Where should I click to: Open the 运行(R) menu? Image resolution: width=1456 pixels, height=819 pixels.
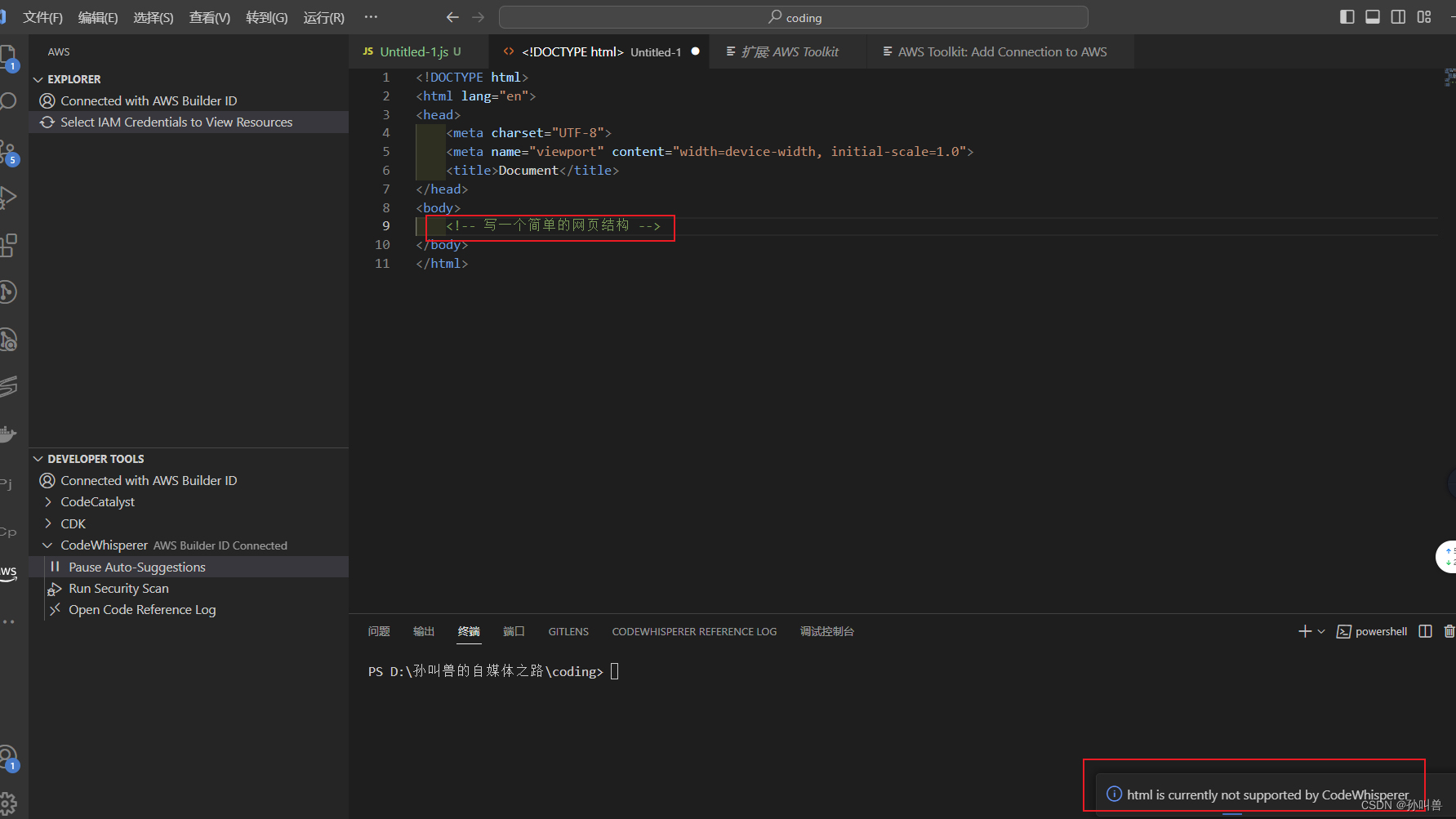(x=323, y=17)
